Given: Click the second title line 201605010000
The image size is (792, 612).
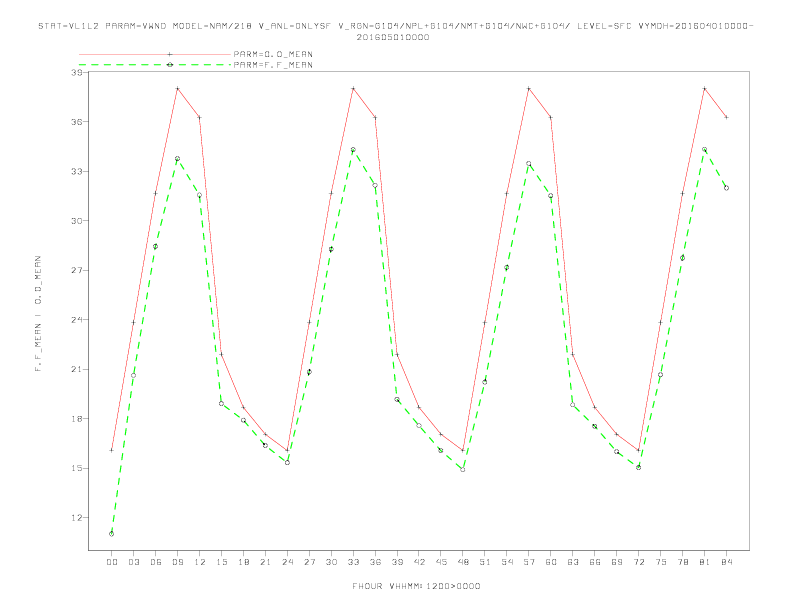Looking at the screenshot, I should (393, 37).
